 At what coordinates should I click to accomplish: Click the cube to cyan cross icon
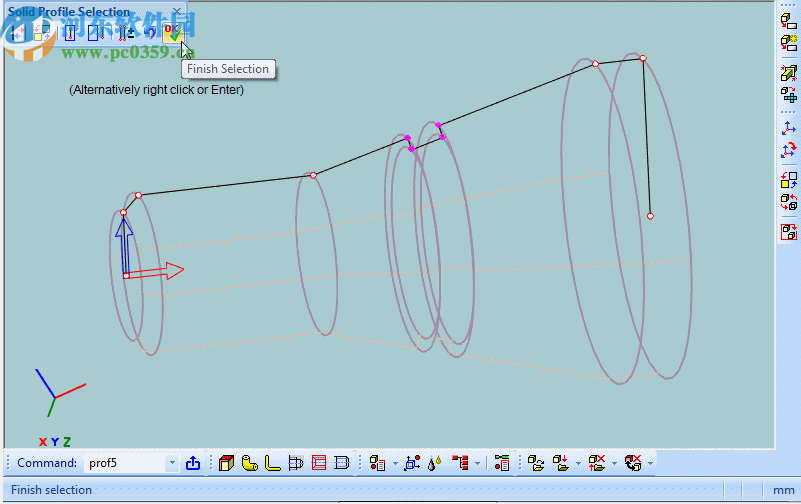[x=789, y=94]
